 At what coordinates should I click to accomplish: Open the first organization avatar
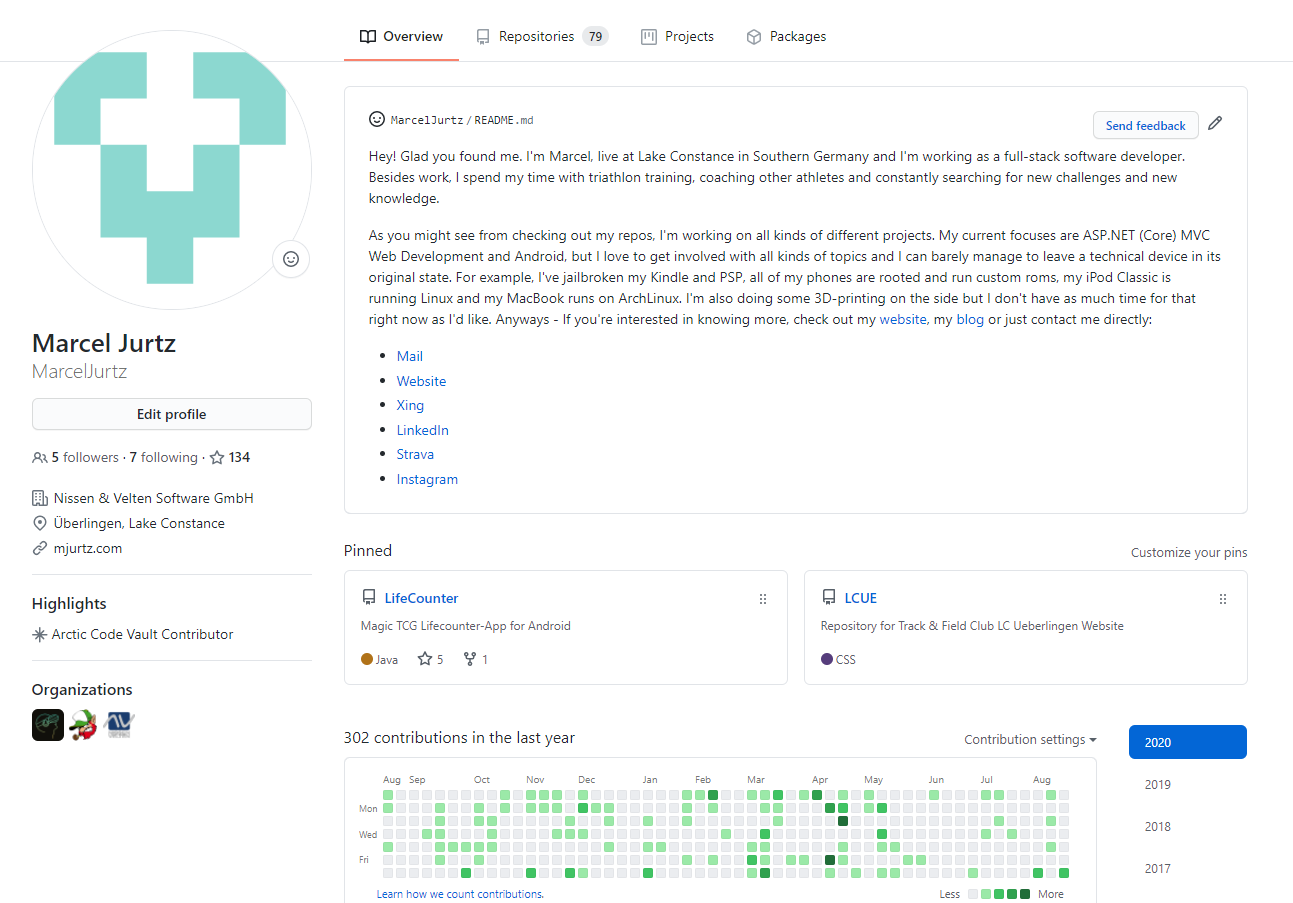(48, 725)
